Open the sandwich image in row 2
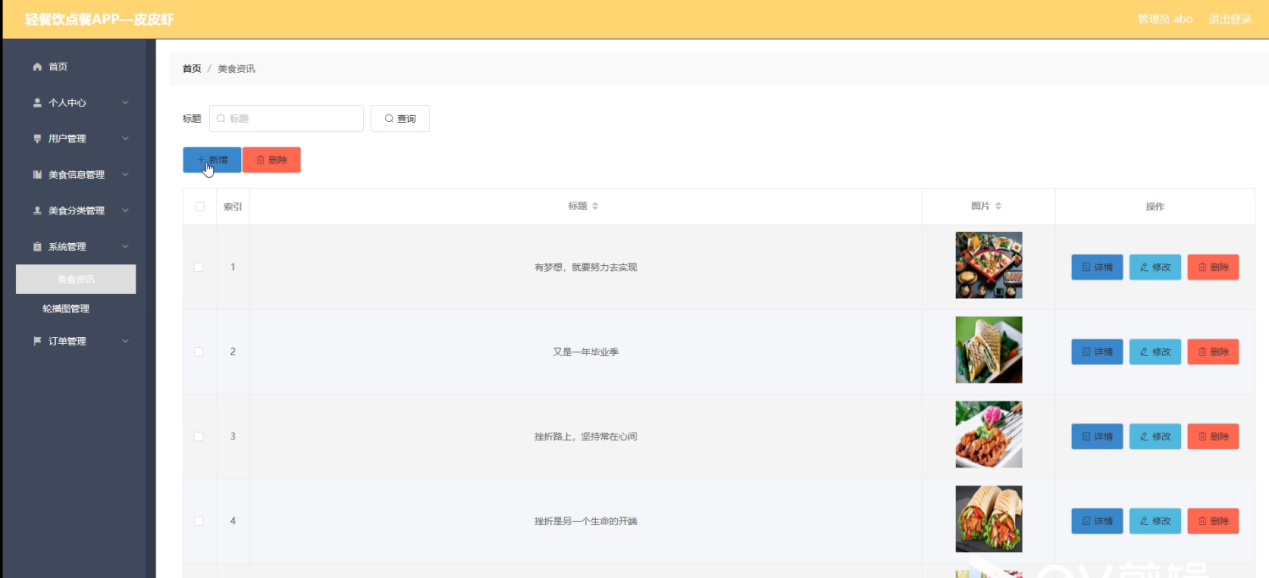This screenshot has width=1269, height=578. [x=989, y=350]
